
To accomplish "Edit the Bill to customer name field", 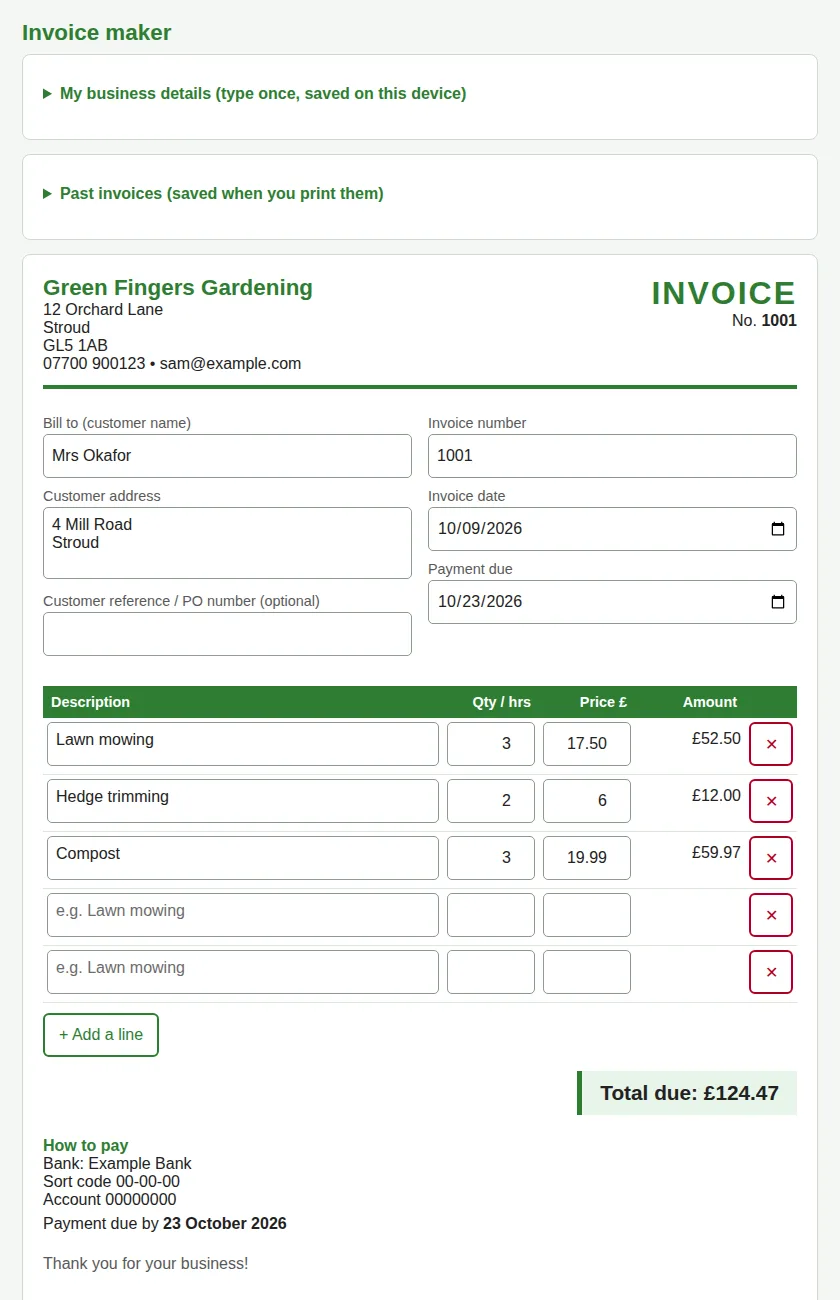I will click(x=227, y=456).
